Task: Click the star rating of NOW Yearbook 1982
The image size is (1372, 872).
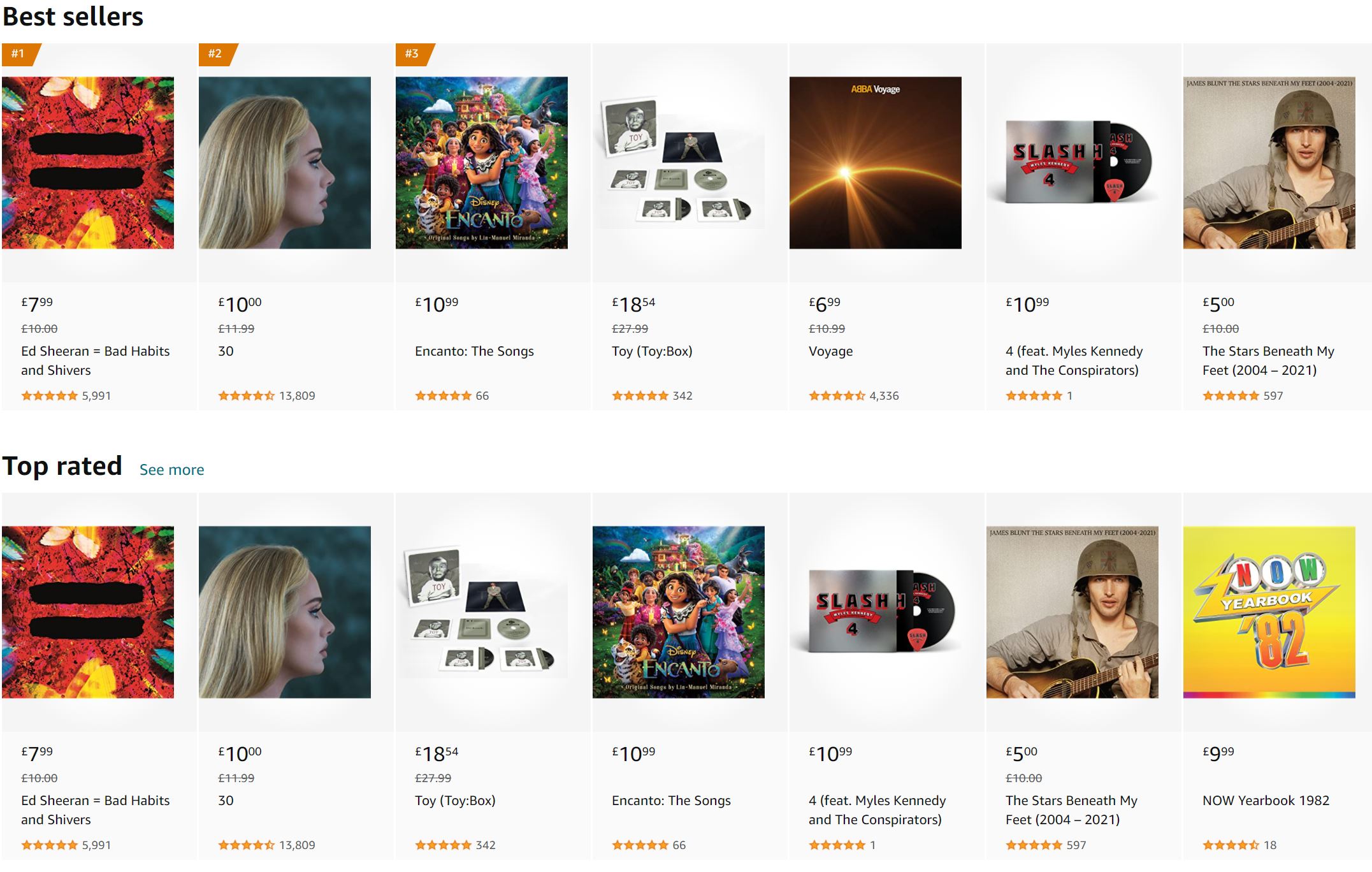Action: [x=1231, y=845]
